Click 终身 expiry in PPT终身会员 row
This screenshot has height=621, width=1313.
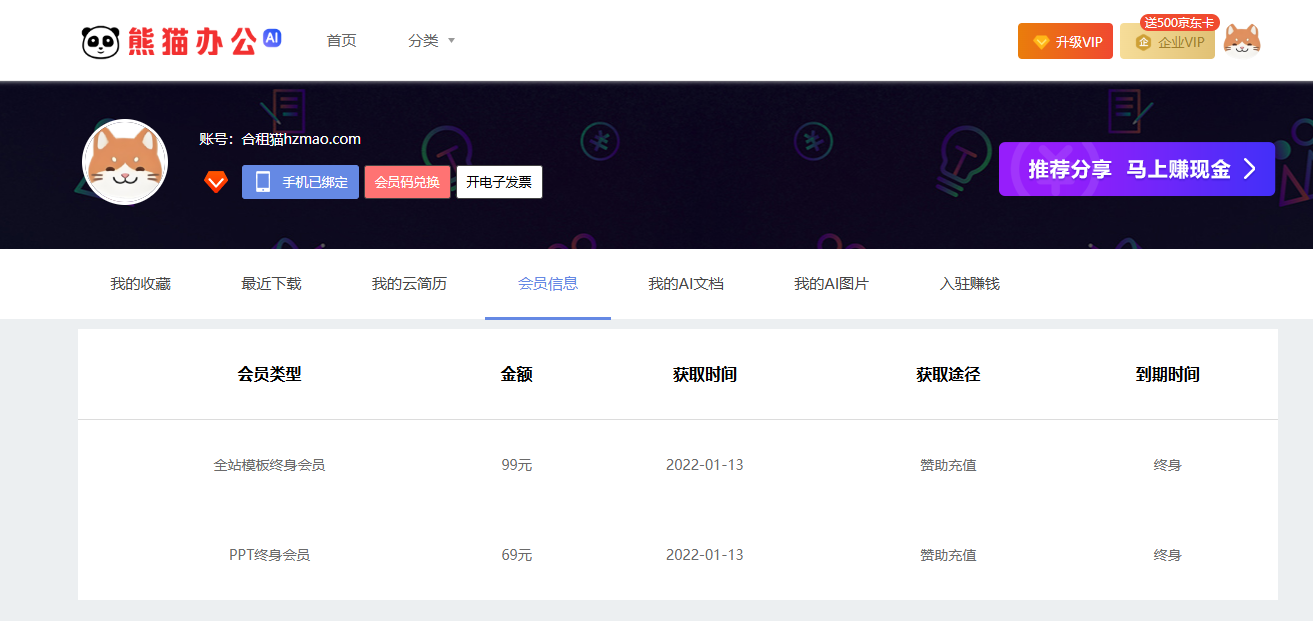pos(1167,555)
